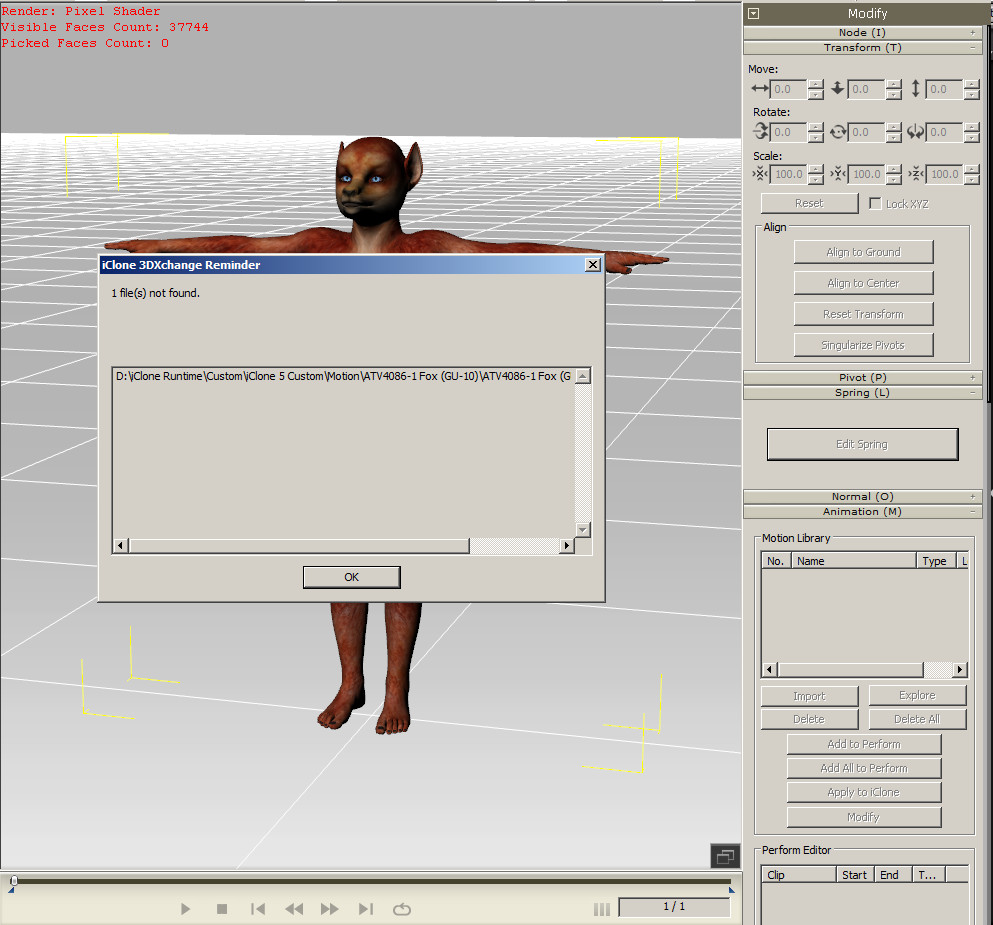
Task: Click Import in Motion Library
Action: click(x=809, y=696)
